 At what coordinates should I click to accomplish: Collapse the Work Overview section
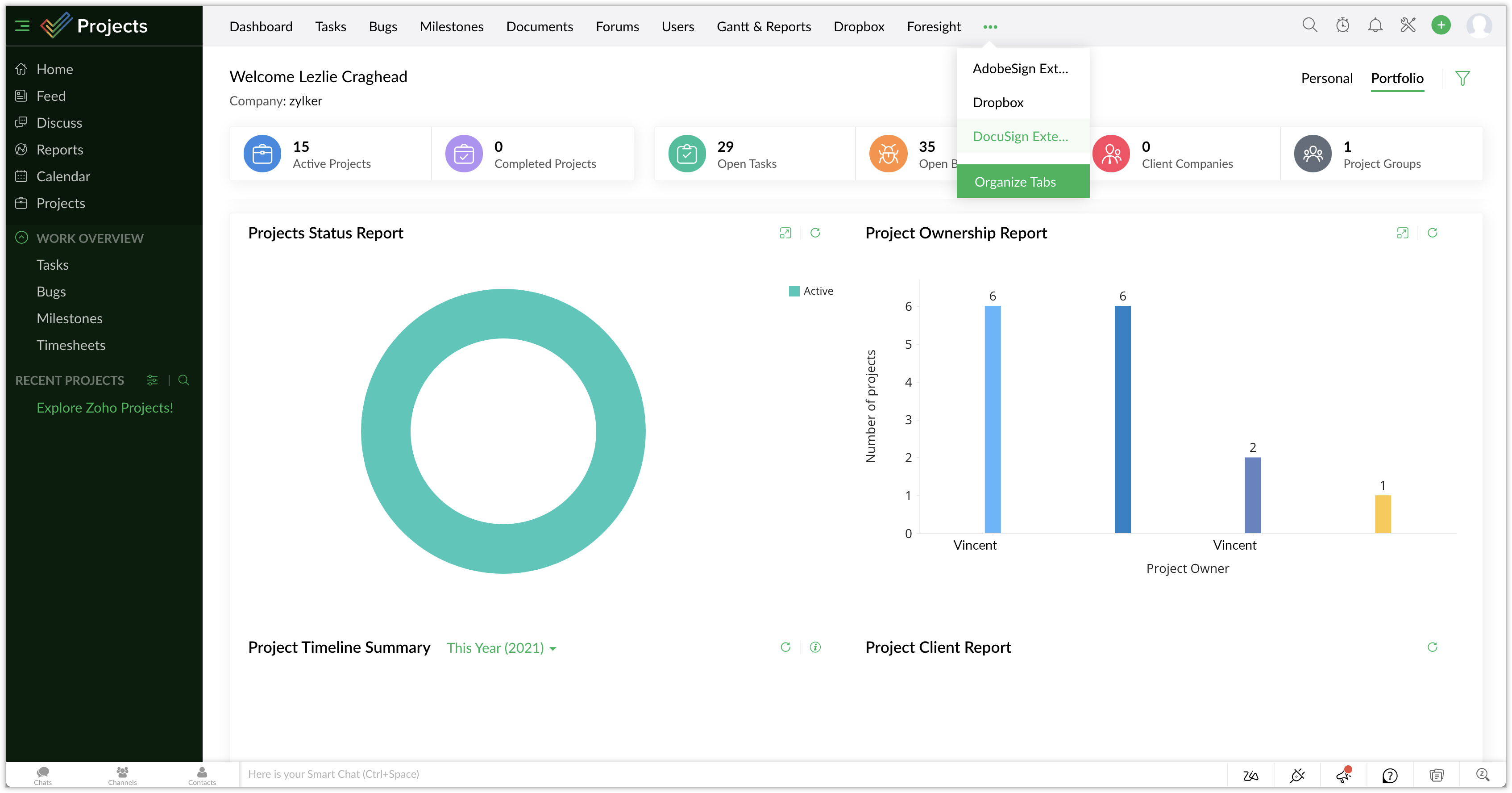(22, 238)
